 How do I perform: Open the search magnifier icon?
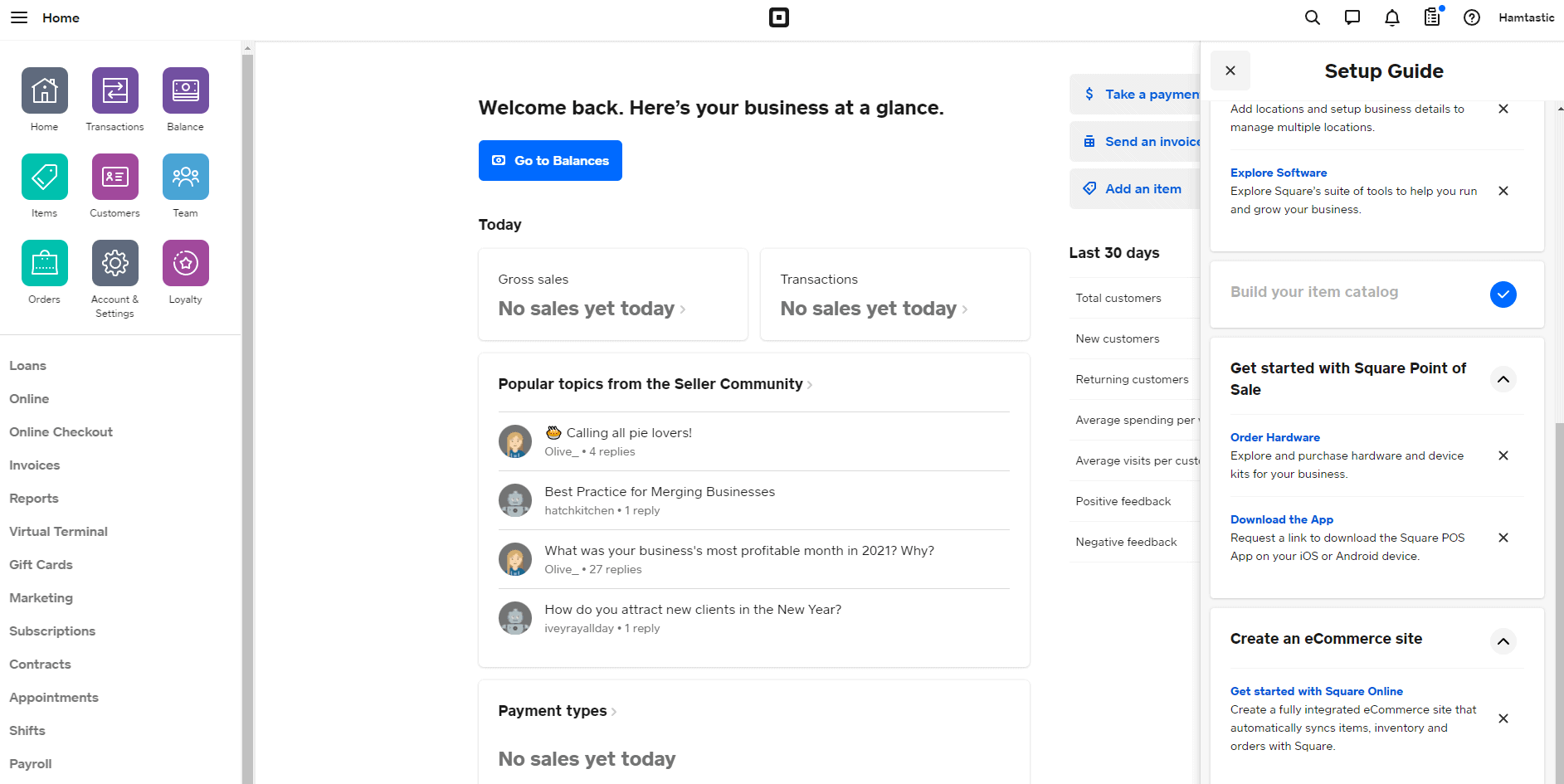pyautogui.click(x=1312, y=17)
